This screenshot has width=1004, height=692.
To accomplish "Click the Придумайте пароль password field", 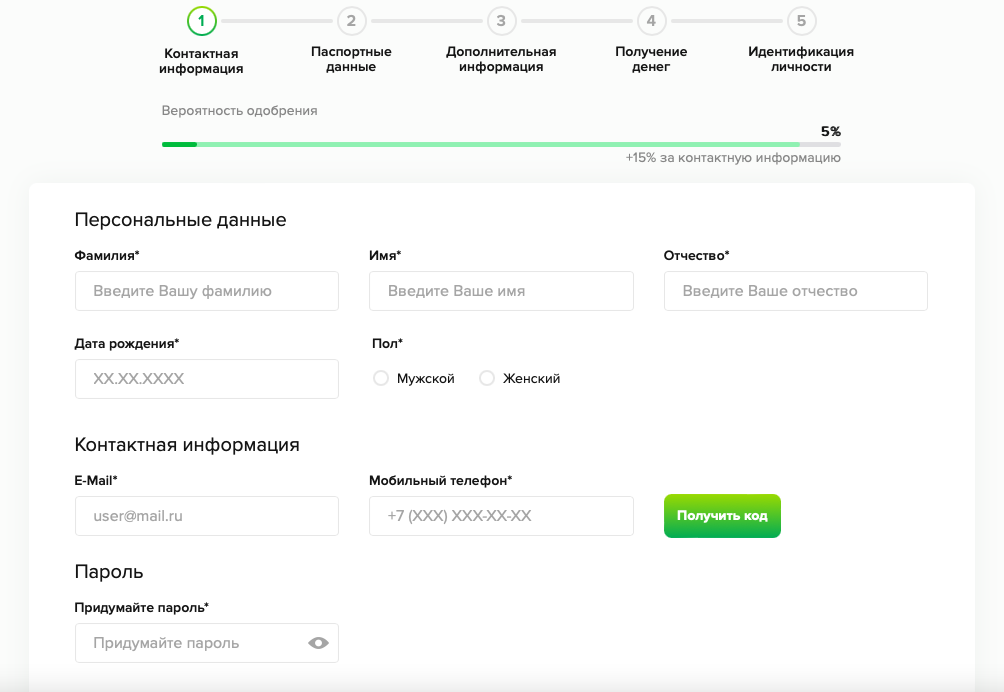I will pos(190,643).
